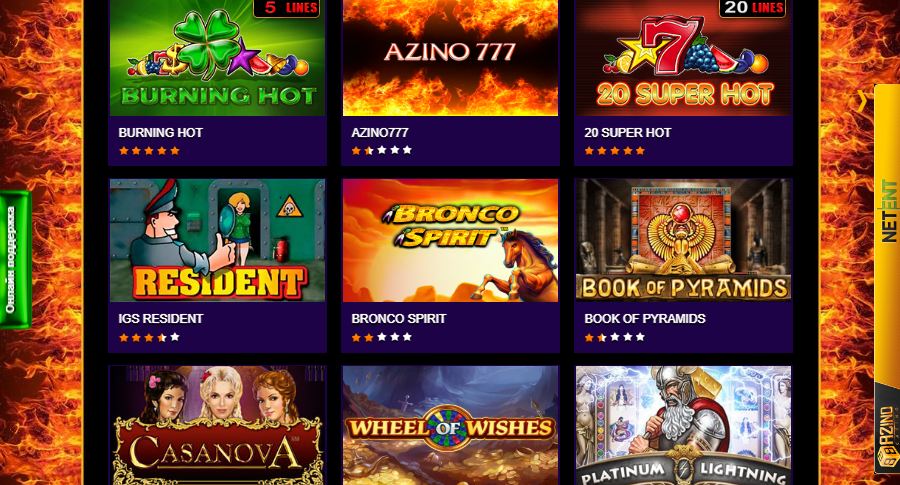
Task: Open the Resident slot game image
Action: 217,240
